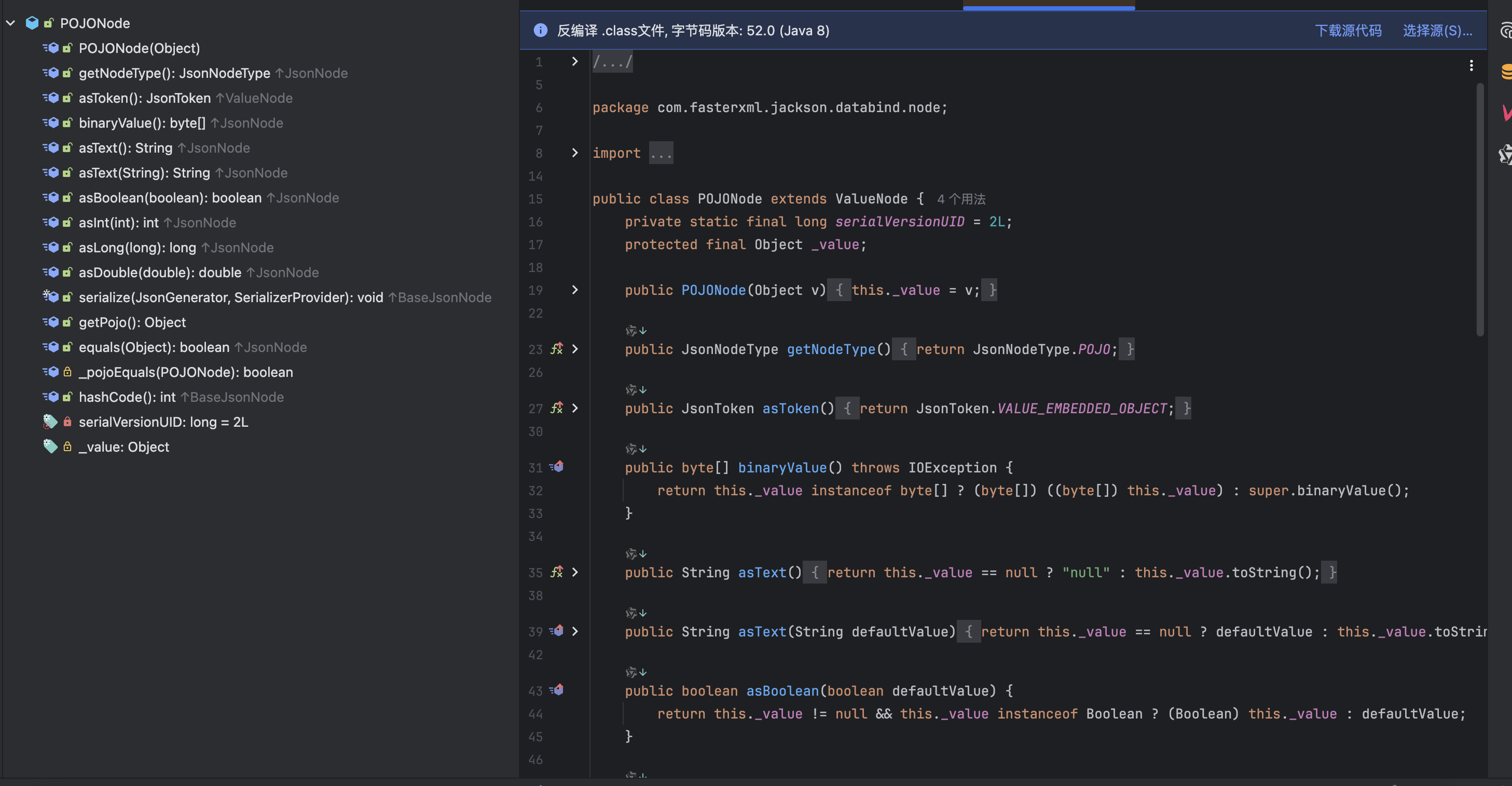Select getPojo(): Object in structure tree
This screenshot has width=1512, height=786.
[132, 322]
